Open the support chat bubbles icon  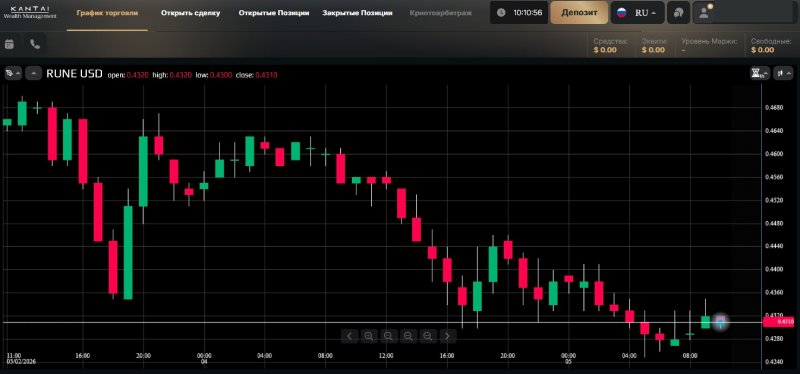click(x=678, y=13)
